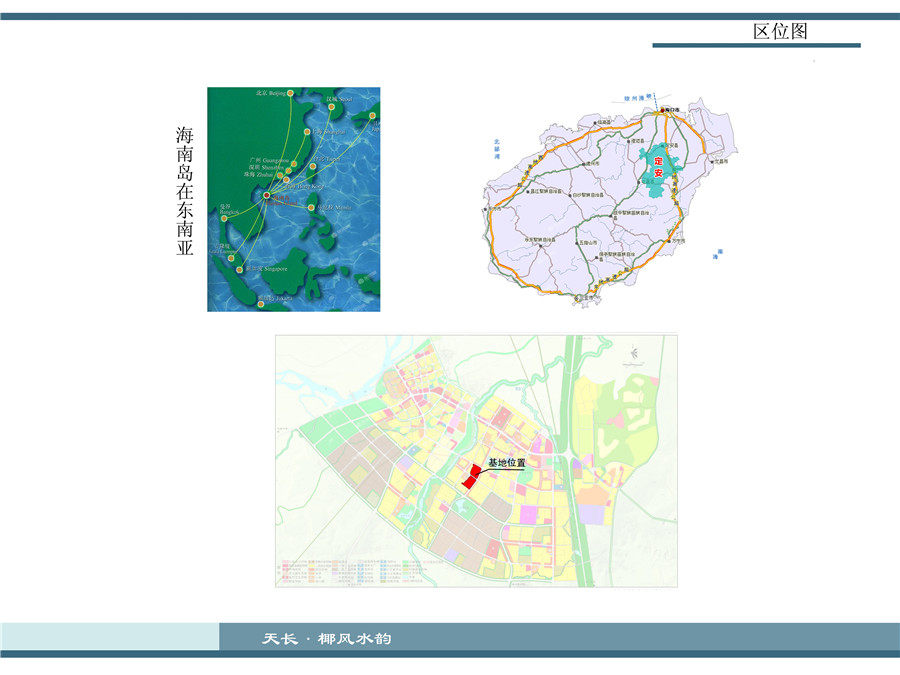Click the 区位图 slide title
The height and width of the screenshot is (675, 900).
coord(780,31)
